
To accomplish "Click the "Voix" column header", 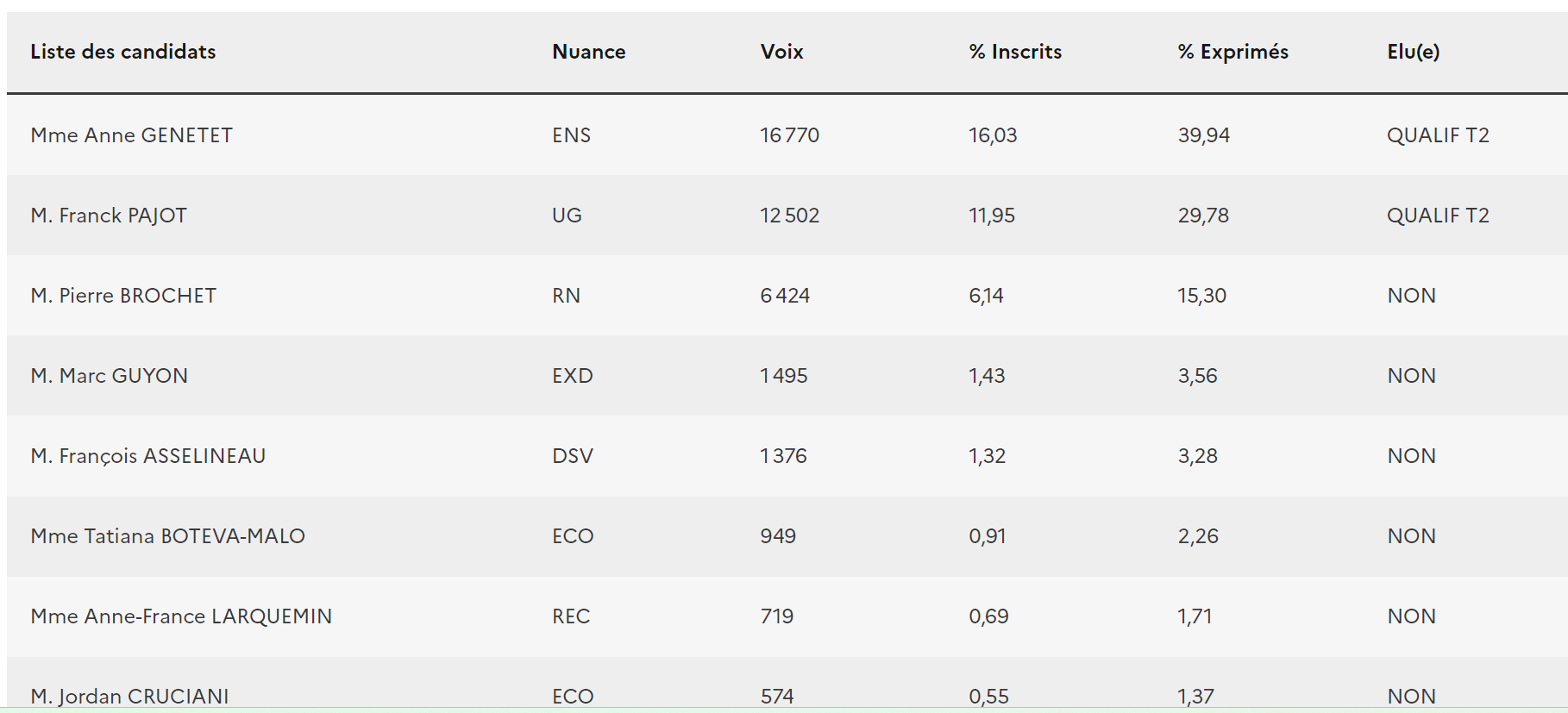I will coord(781,52).
